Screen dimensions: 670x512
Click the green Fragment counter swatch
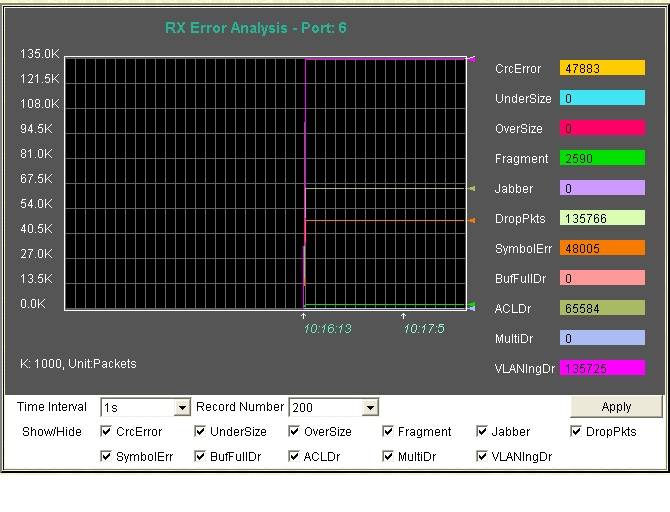(x=602, y=158)
